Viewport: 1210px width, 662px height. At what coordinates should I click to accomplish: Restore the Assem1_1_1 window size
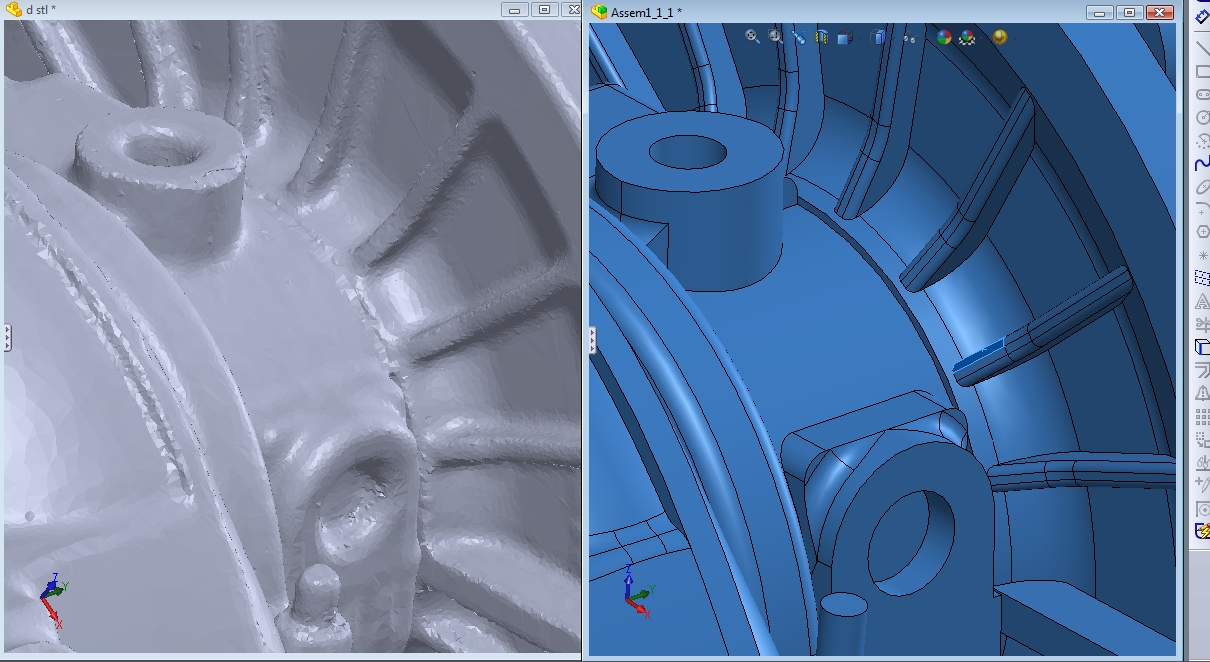[1129, 12]
